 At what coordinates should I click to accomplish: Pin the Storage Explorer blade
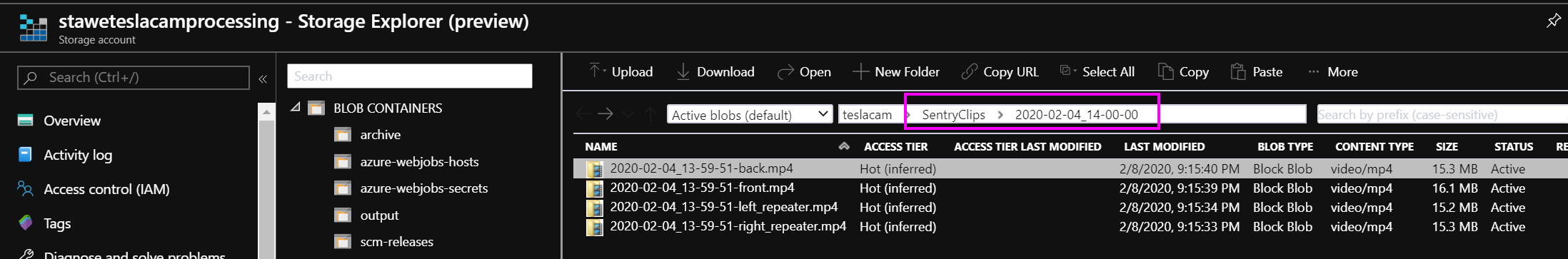(1553, 21)
